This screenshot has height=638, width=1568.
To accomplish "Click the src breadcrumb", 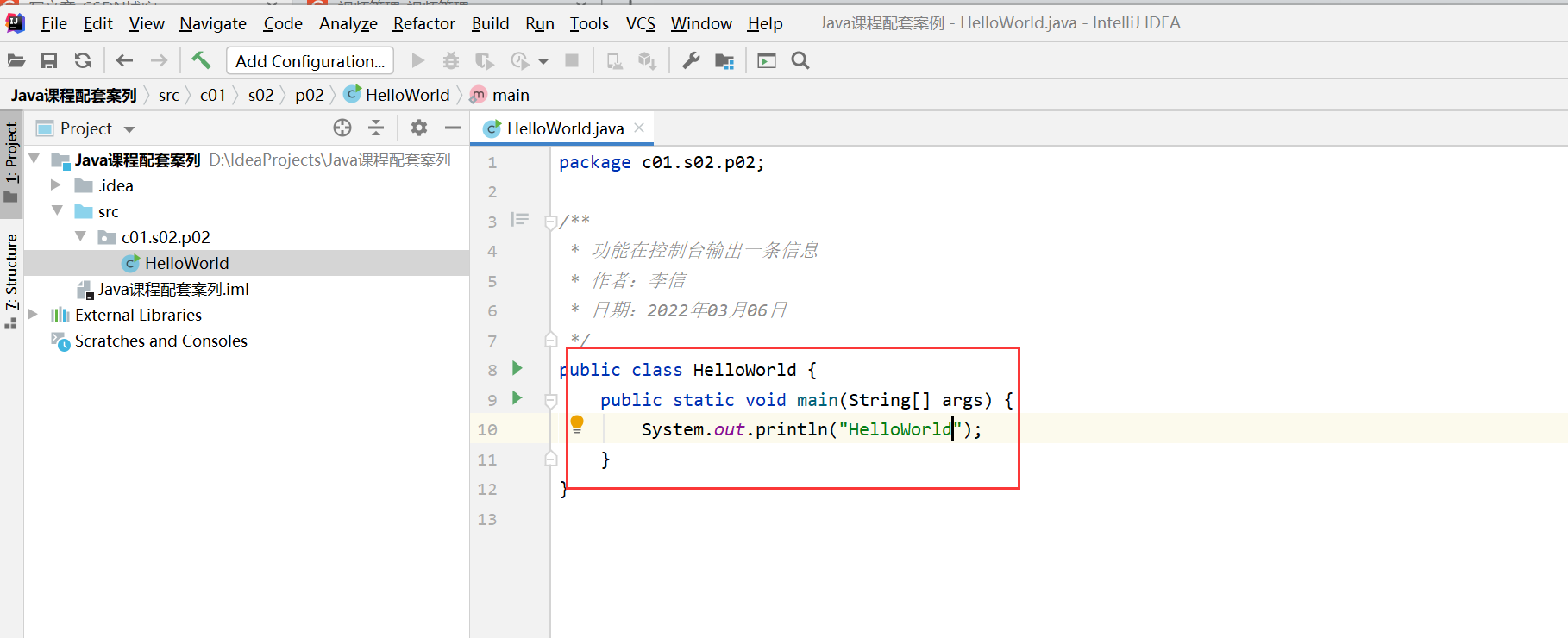I will click(x=169, y=95).
